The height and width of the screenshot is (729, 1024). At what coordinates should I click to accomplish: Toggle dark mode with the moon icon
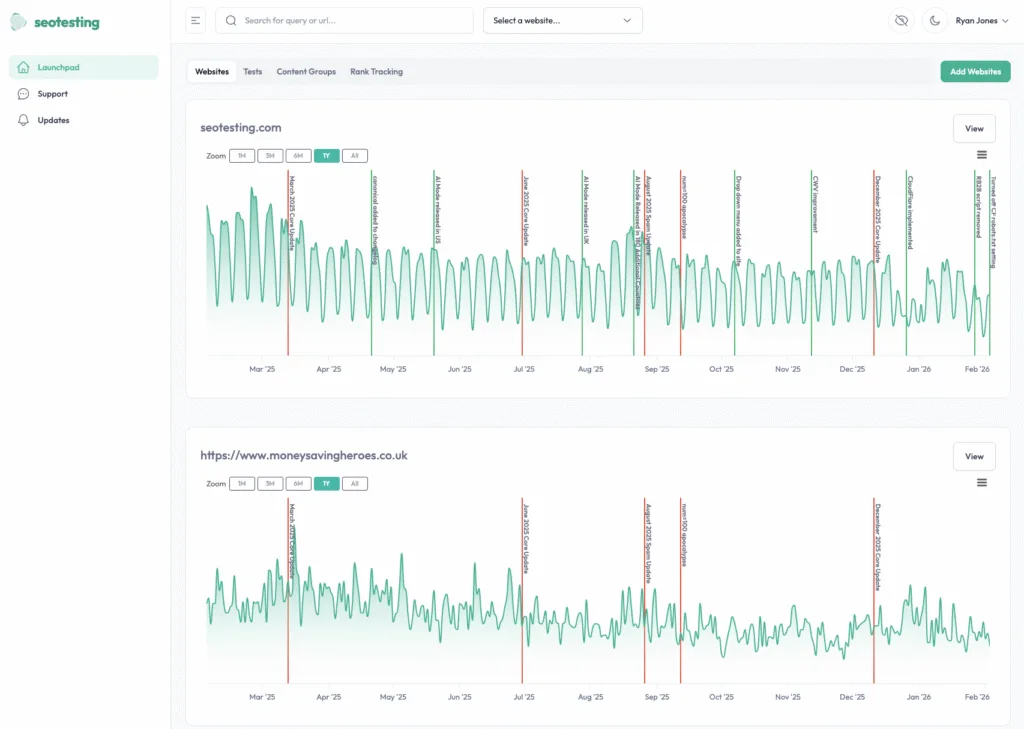(934, 20)
